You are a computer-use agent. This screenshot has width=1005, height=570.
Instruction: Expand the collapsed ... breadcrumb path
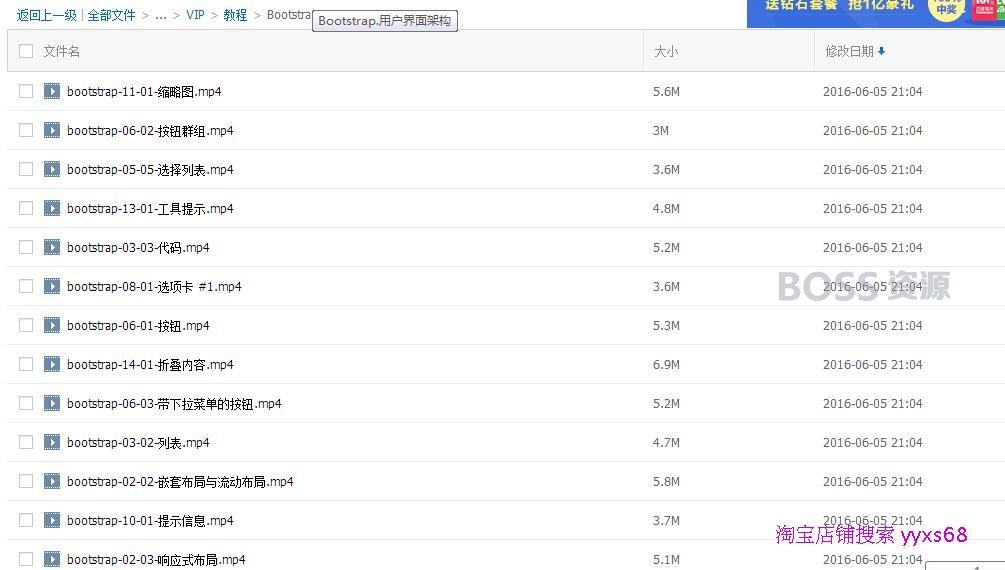click(x=161, y=15)
